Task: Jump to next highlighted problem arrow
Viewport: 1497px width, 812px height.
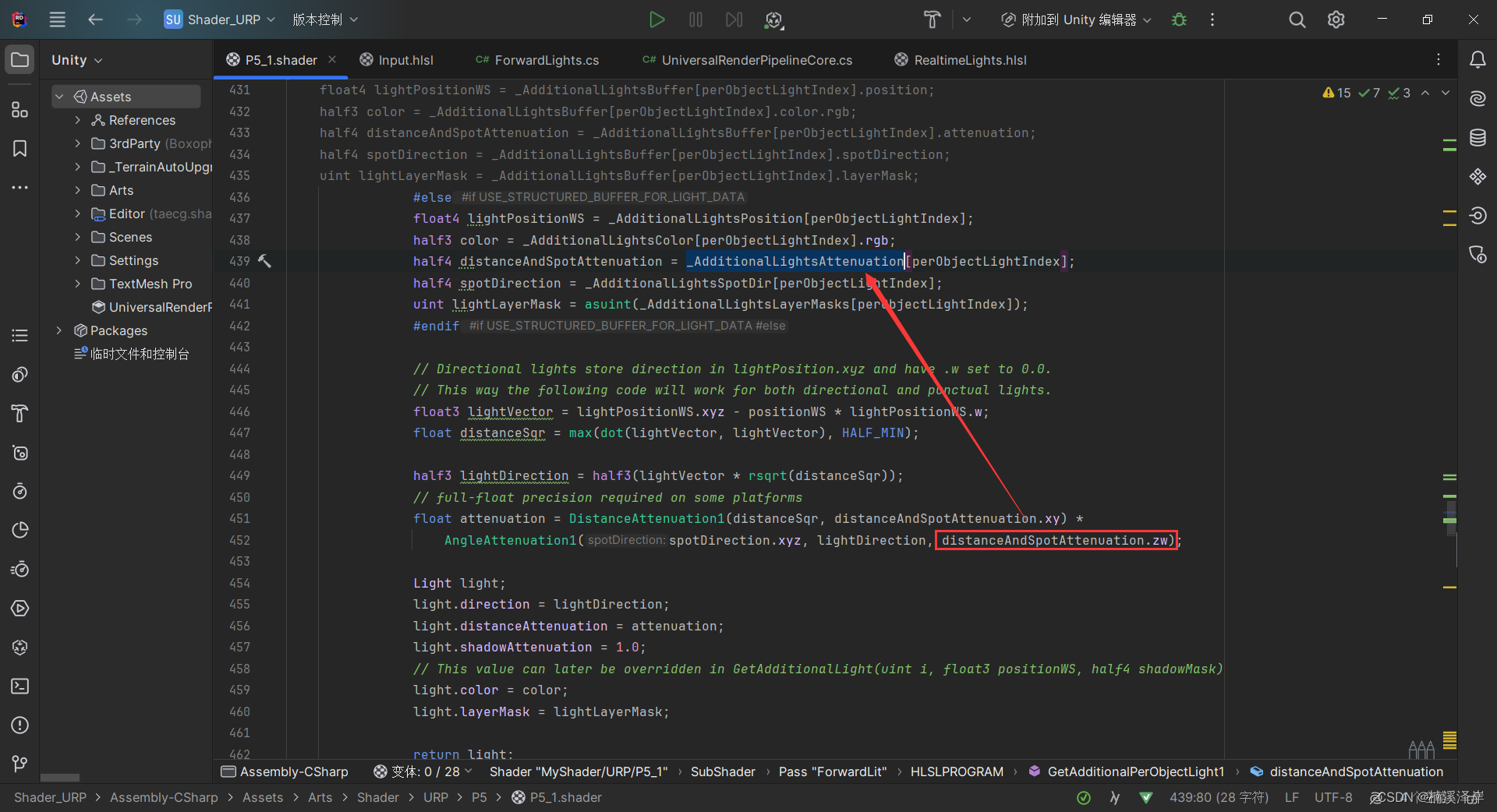Action: (1445, 93)
